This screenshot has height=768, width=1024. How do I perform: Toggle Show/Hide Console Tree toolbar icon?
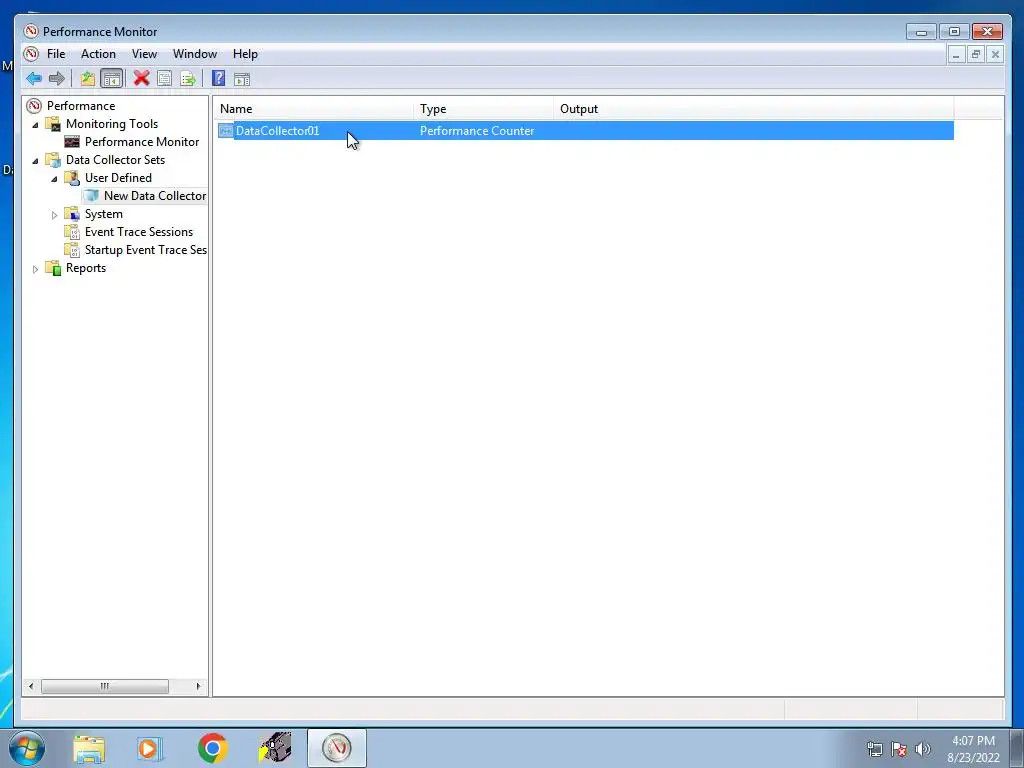point(112,79)
